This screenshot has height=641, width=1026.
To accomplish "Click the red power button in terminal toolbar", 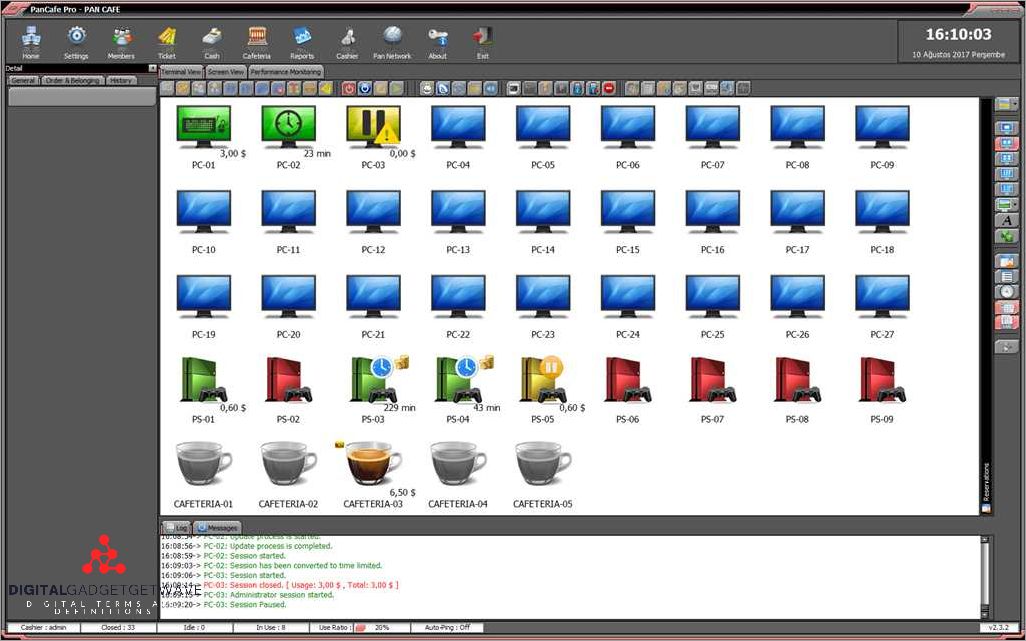I will click(349, 88).
